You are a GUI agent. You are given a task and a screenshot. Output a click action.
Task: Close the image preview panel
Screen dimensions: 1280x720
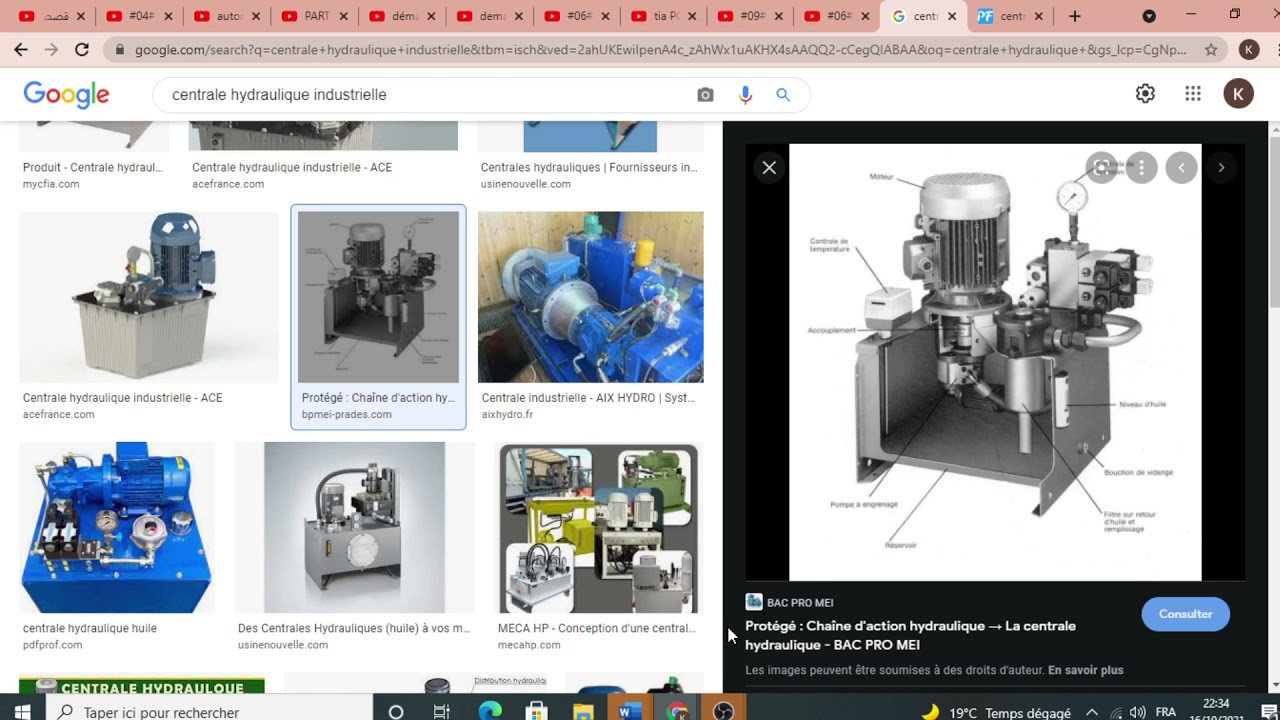[769, 168]
